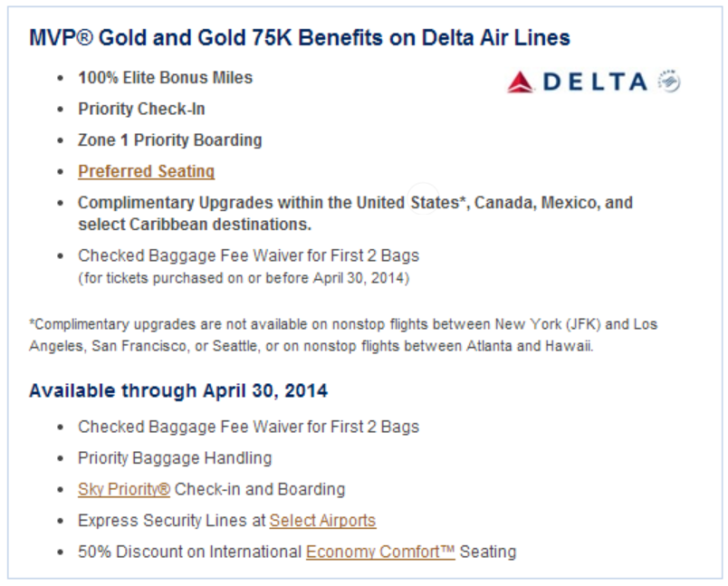Click the Check-in and Boarding text
Screen dimensions: 728x586
point(260,489)
